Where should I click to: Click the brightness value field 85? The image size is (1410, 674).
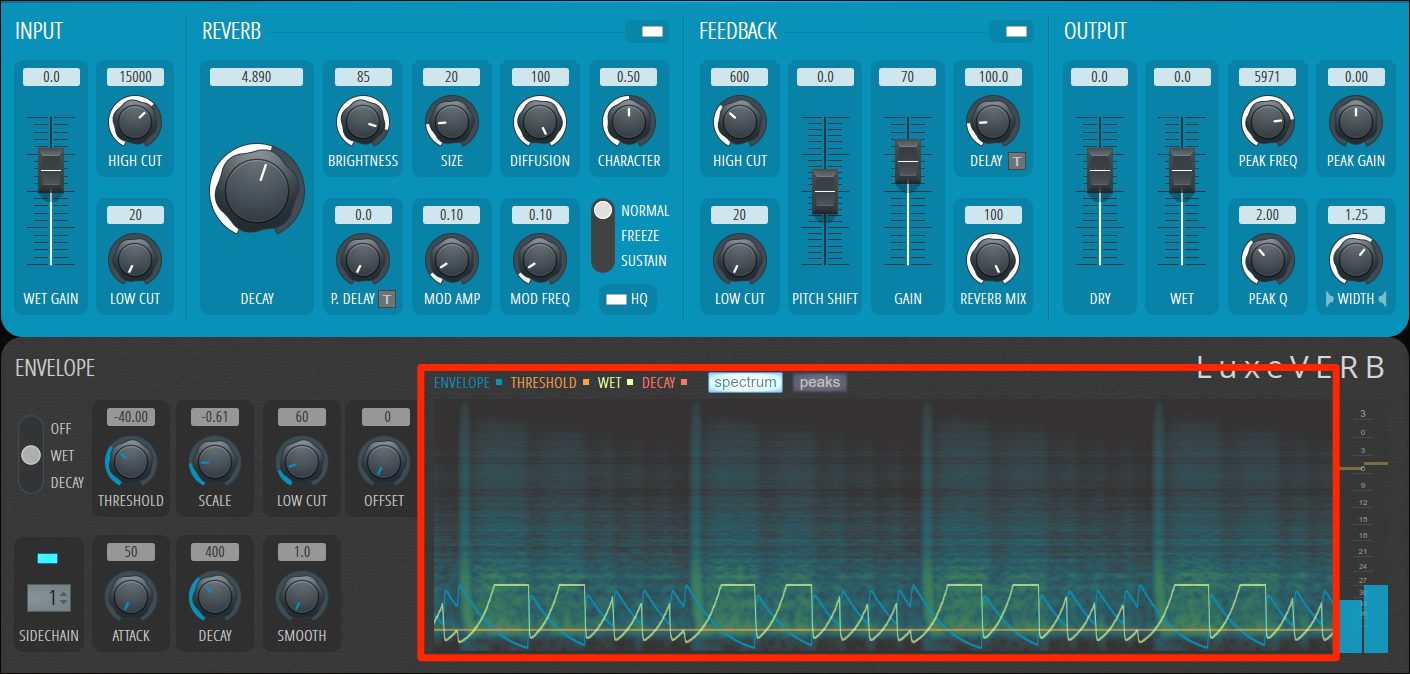click(x=363, y=77)
